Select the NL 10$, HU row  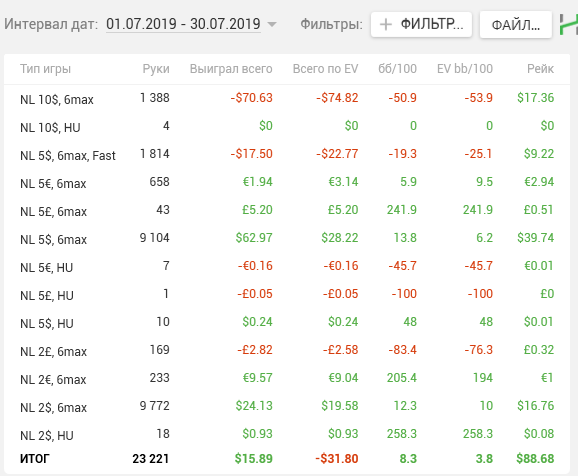click(287, 126)
